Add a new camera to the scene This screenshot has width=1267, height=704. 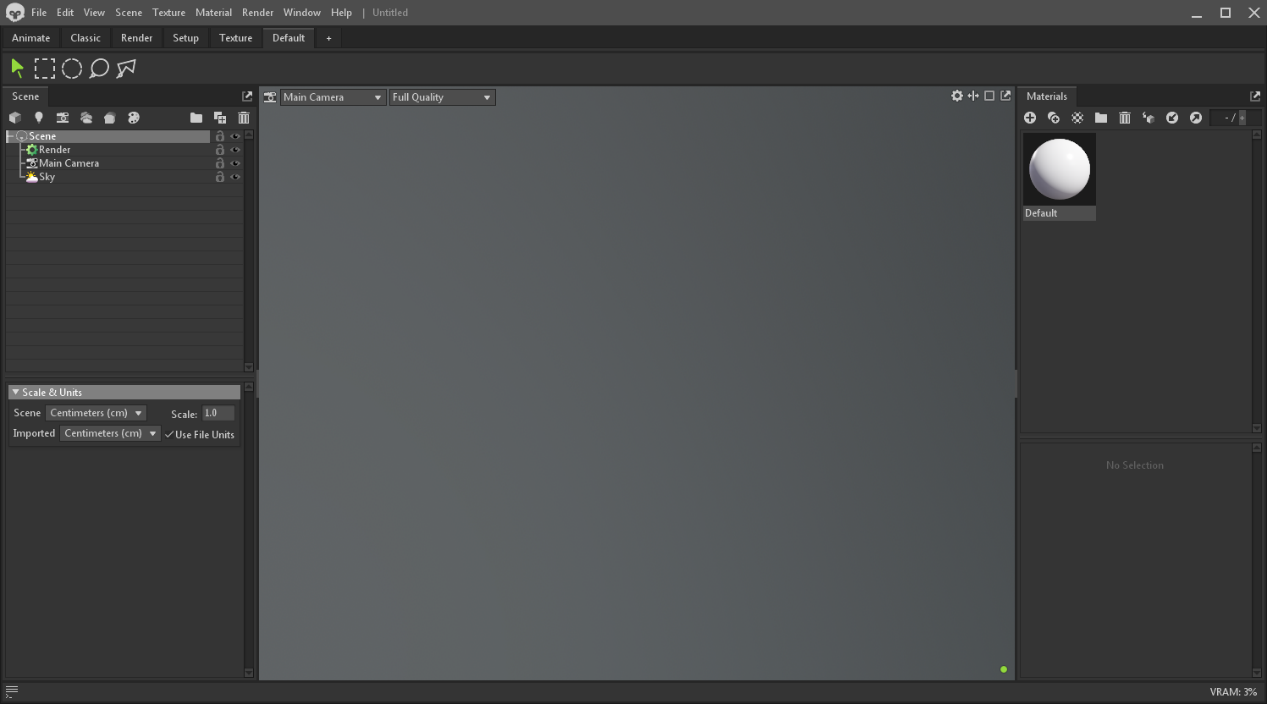(62, 118)
